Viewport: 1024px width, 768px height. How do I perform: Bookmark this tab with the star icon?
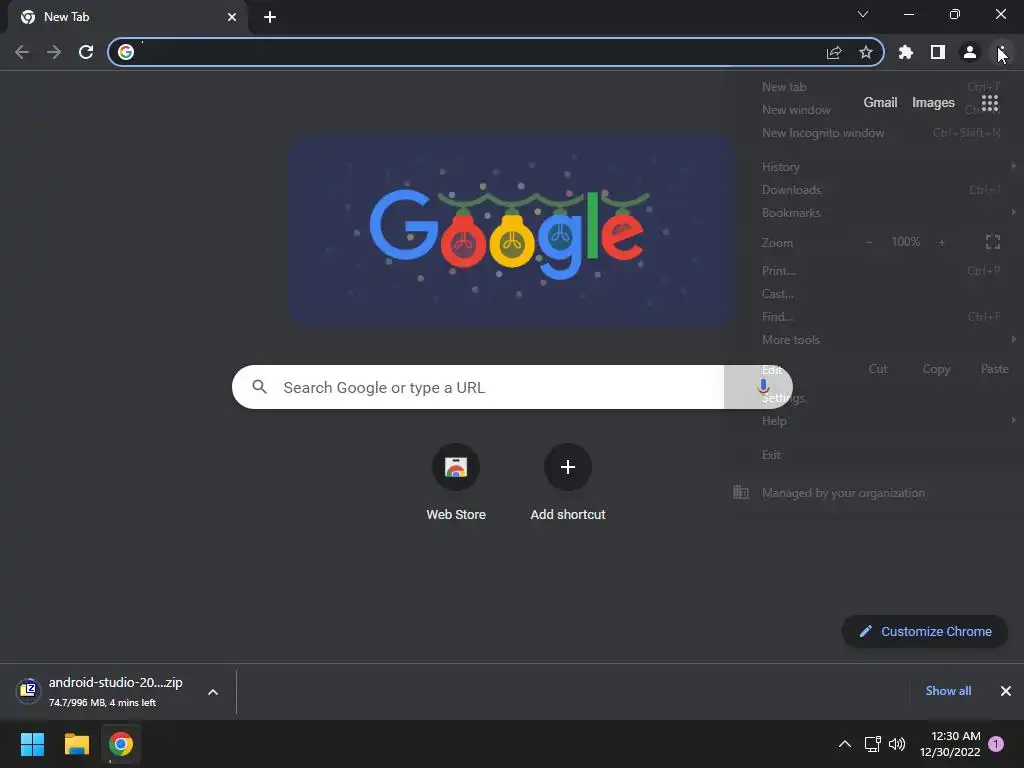click(866, 52)
